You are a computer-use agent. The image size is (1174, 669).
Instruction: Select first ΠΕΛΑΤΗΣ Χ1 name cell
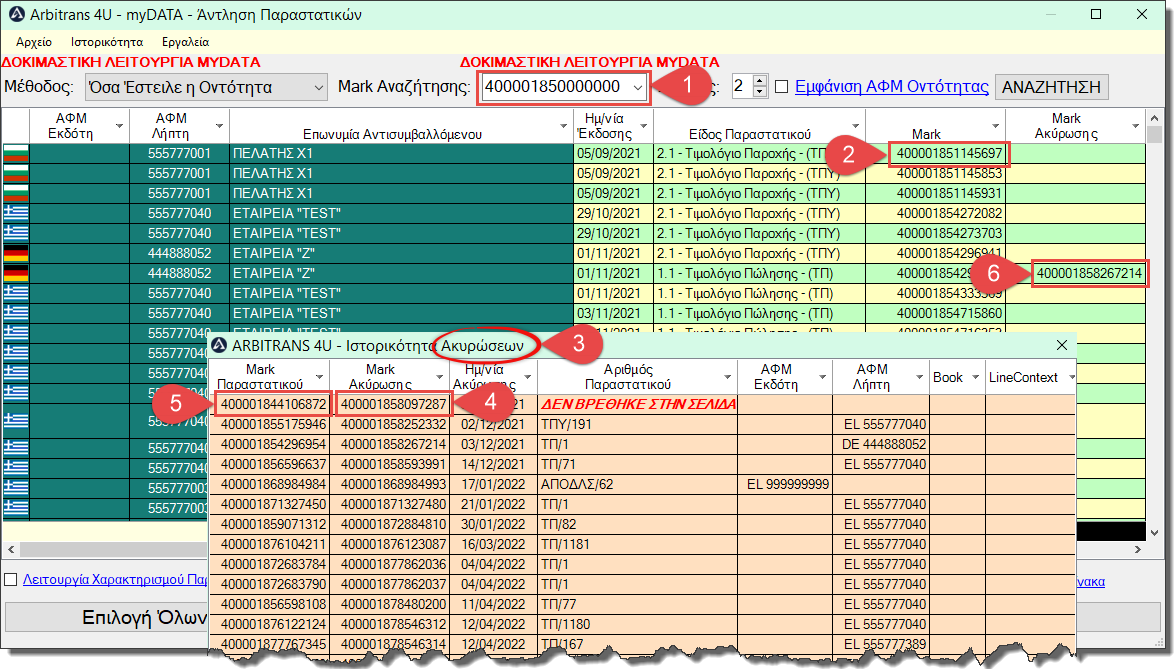click(x=401, y=153)
